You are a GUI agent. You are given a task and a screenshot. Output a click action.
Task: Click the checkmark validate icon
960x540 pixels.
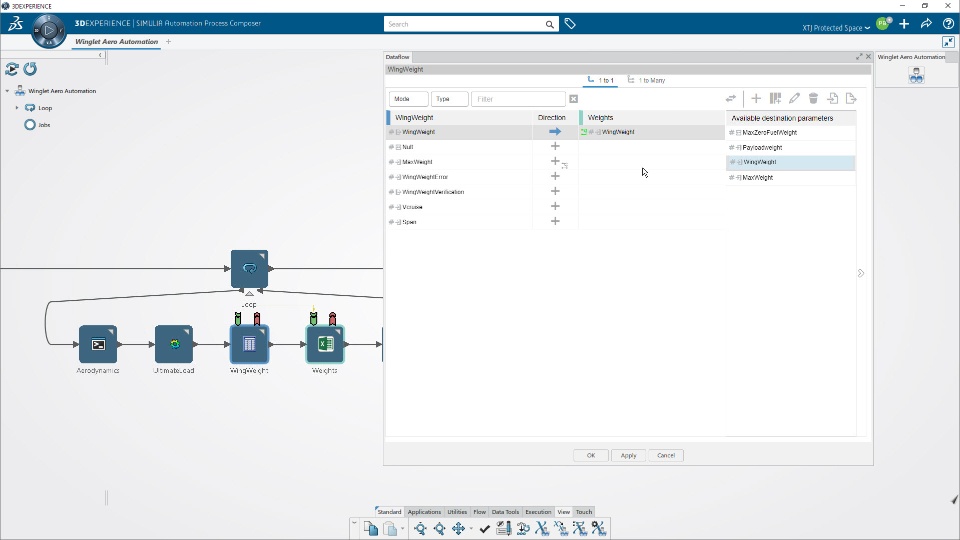click(x=484, y=528)
